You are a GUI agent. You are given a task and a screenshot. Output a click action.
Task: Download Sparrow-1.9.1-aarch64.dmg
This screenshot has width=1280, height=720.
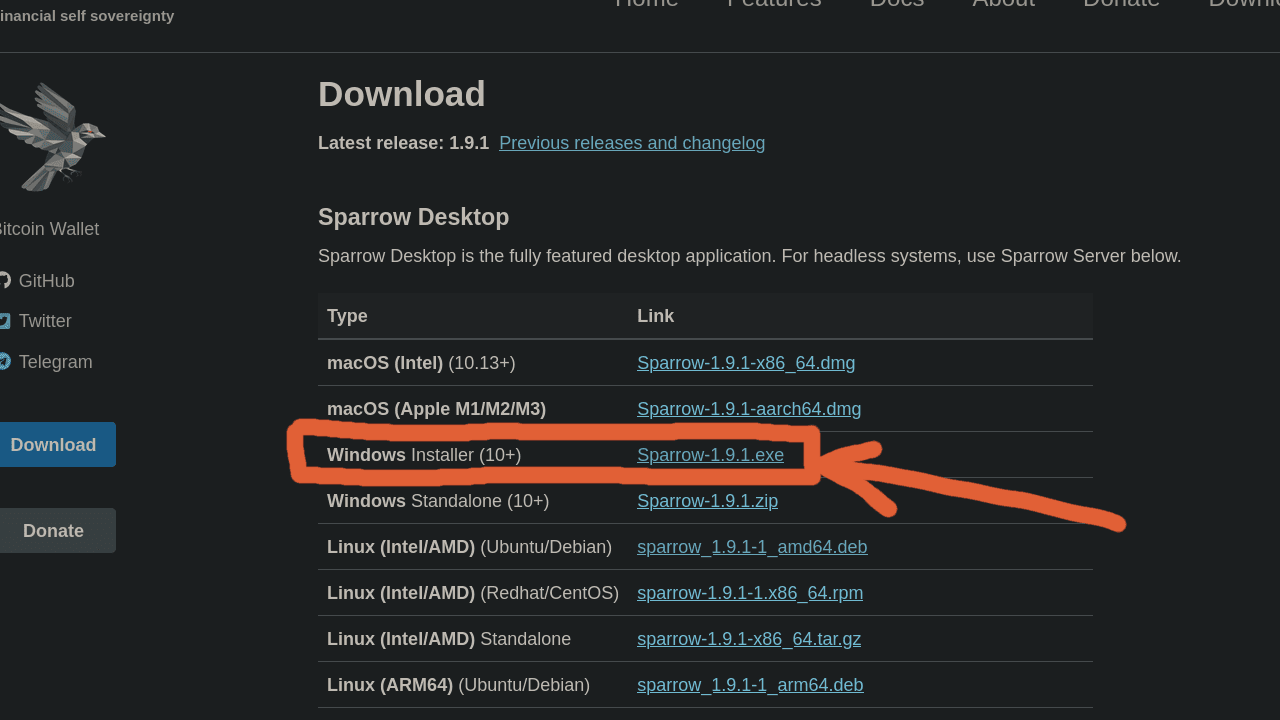coord(749,409)
